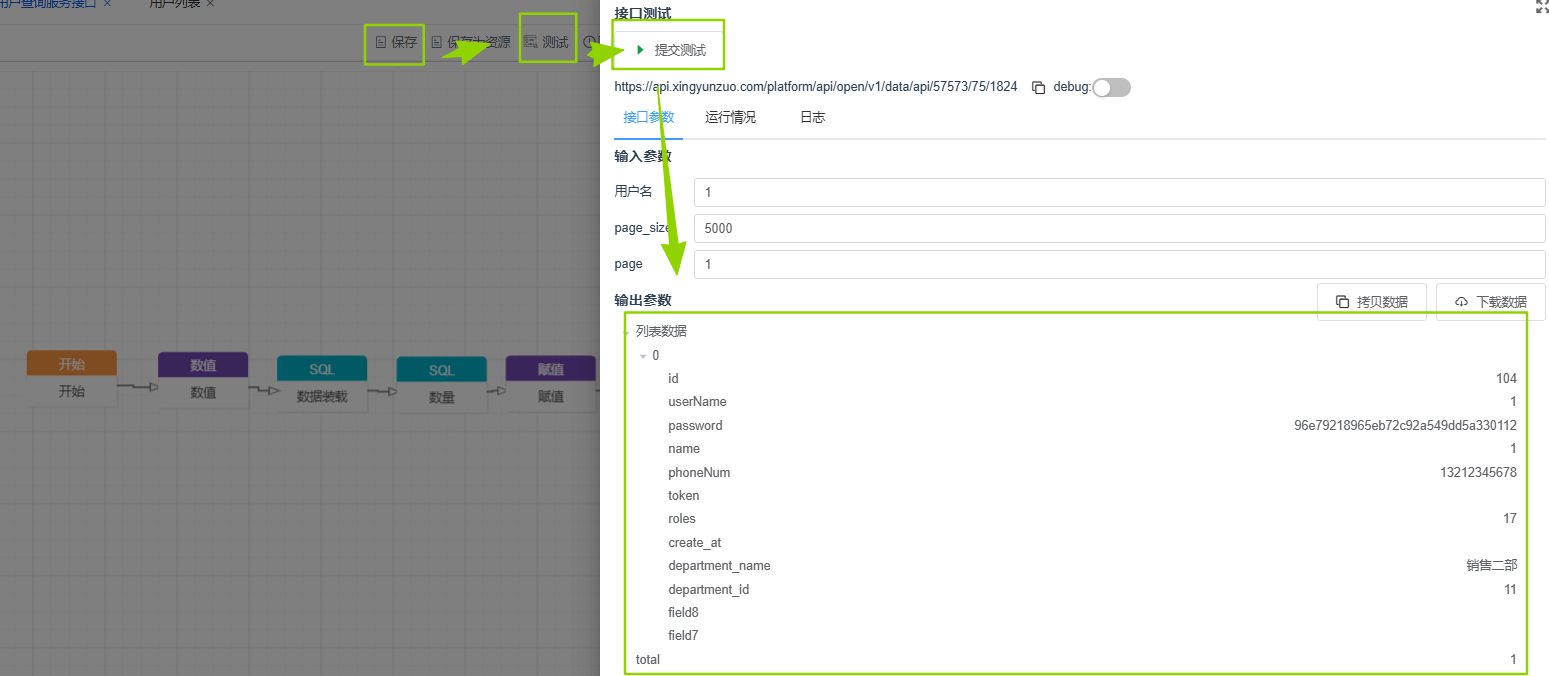Open the 日志 tab

812,117
